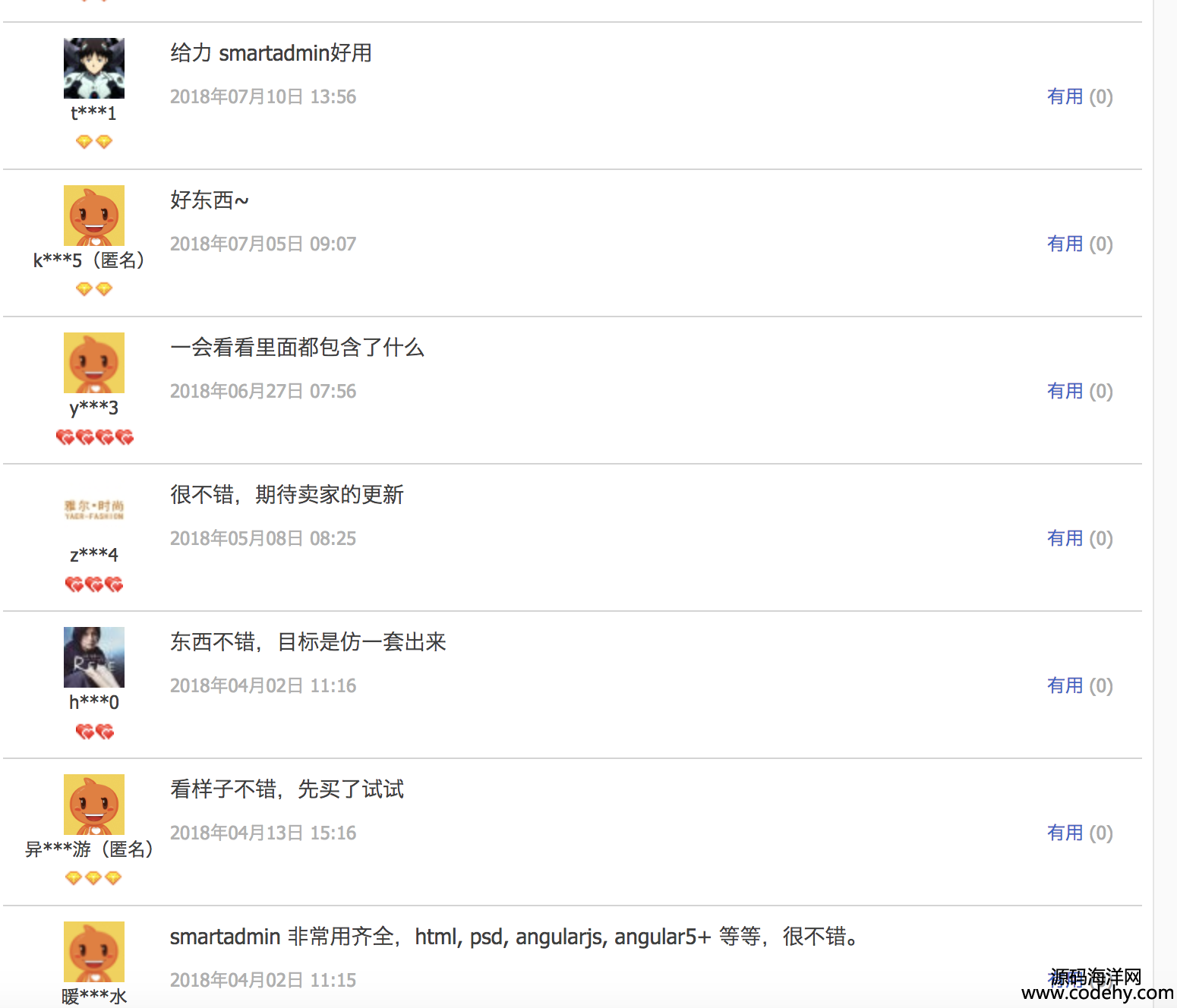Click the gold diamond icons under k***5
Image resolution: width=1177 pixels, height=1008 pixels.
pos(94,288)
